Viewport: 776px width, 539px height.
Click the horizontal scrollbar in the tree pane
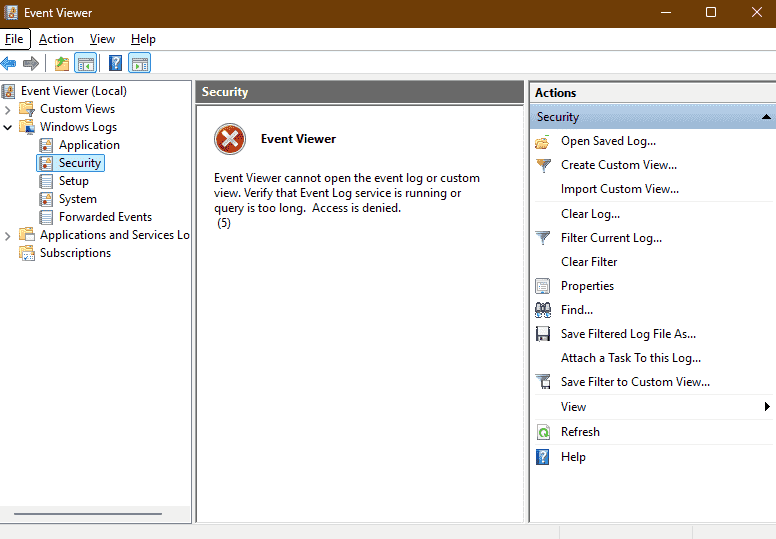click(88, 514)
